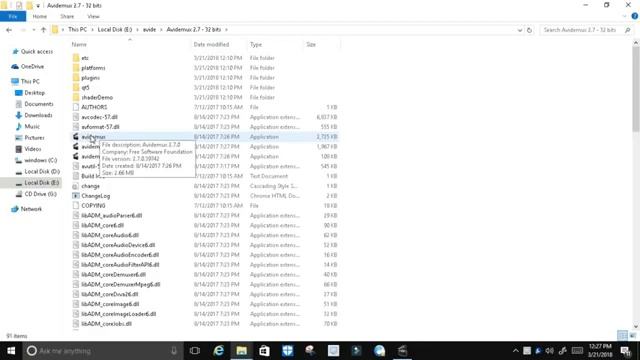The height and width of the screenshot is (360, 640).
Task: Select the qt5 folder icon
Action: coord(76,87)
